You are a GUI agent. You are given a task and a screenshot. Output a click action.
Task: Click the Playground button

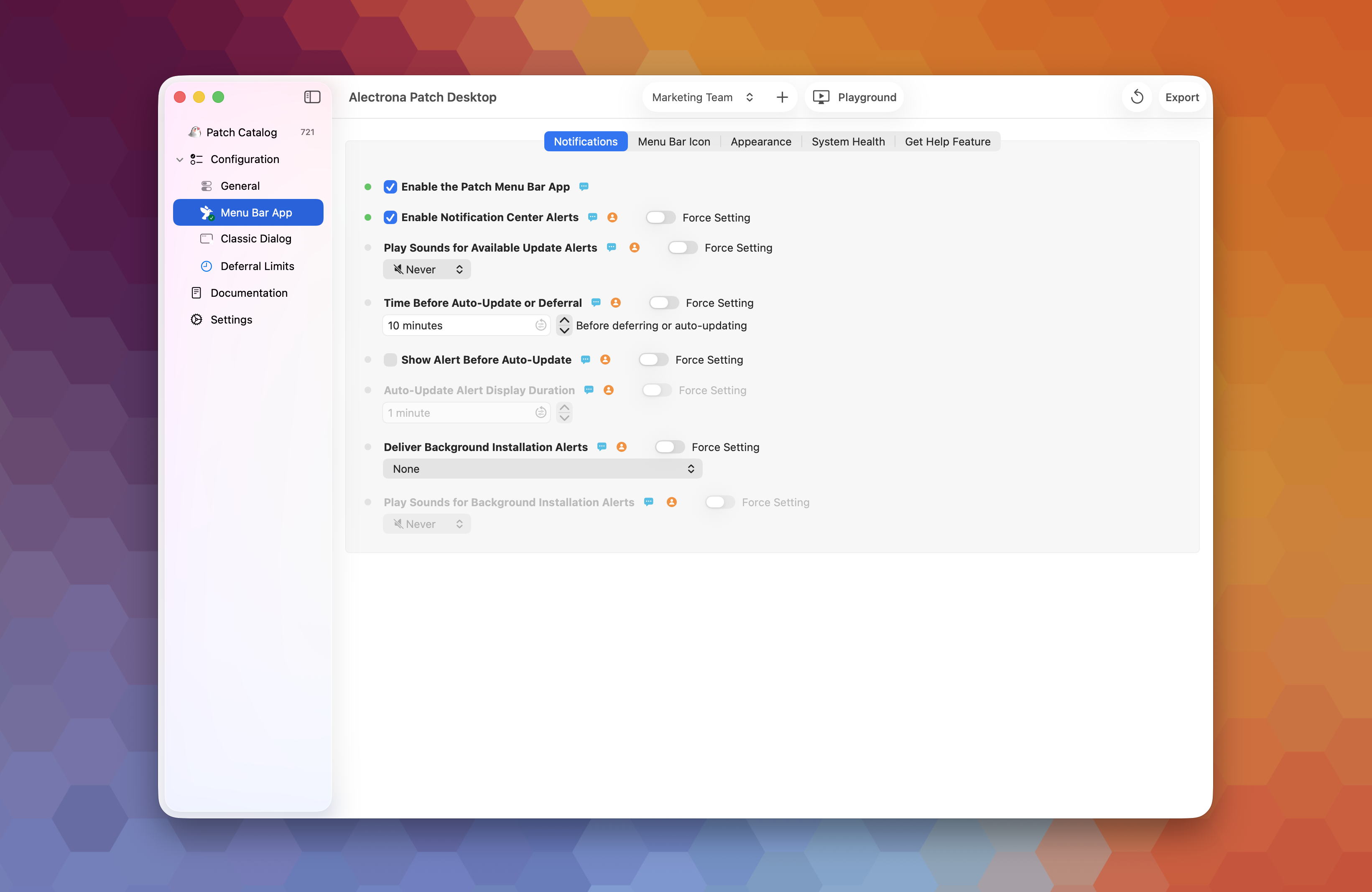tap(854, 97)
